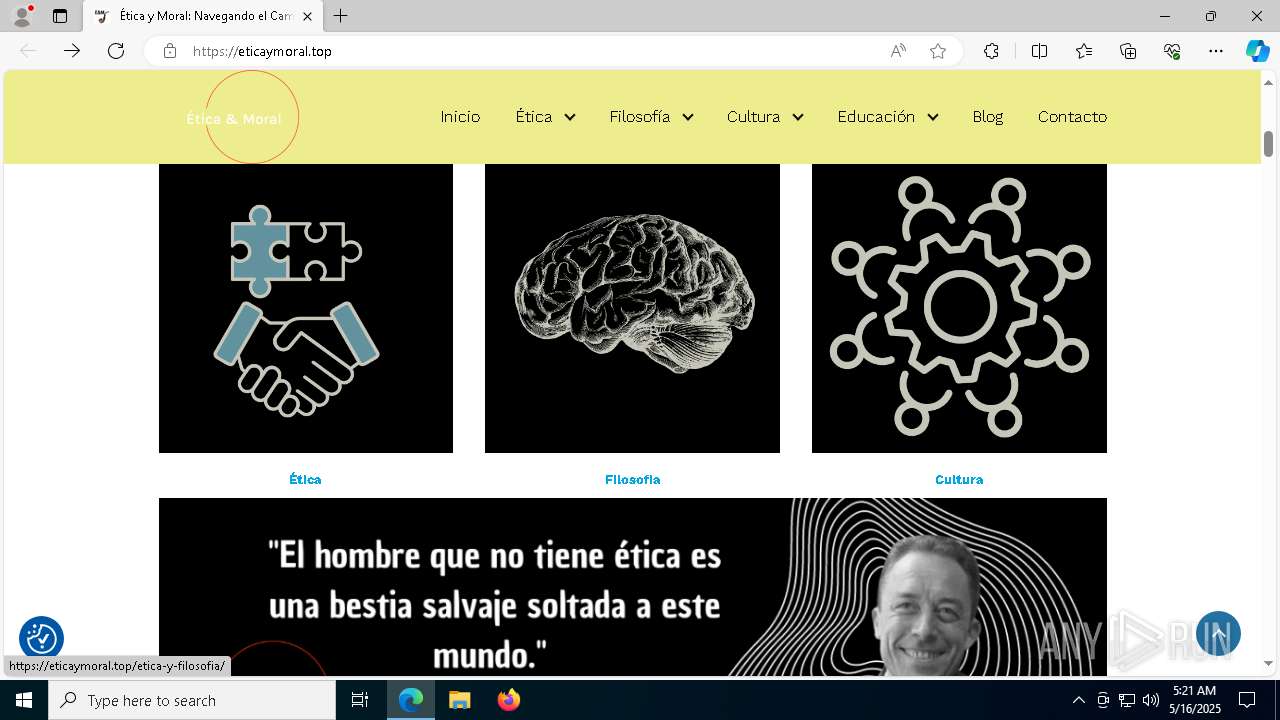This screenshot has width=1280, height=720.
Task: Toggle split screen view icon
Action: tap(1039, 51)
